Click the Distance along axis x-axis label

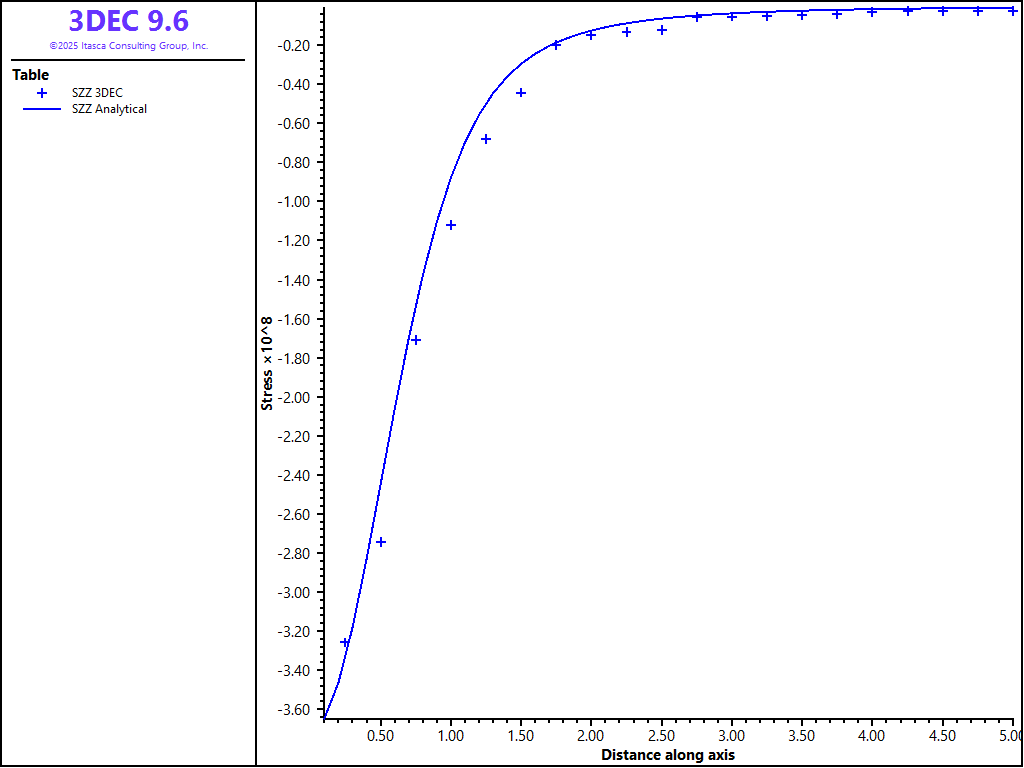click(x=667, y=755)
